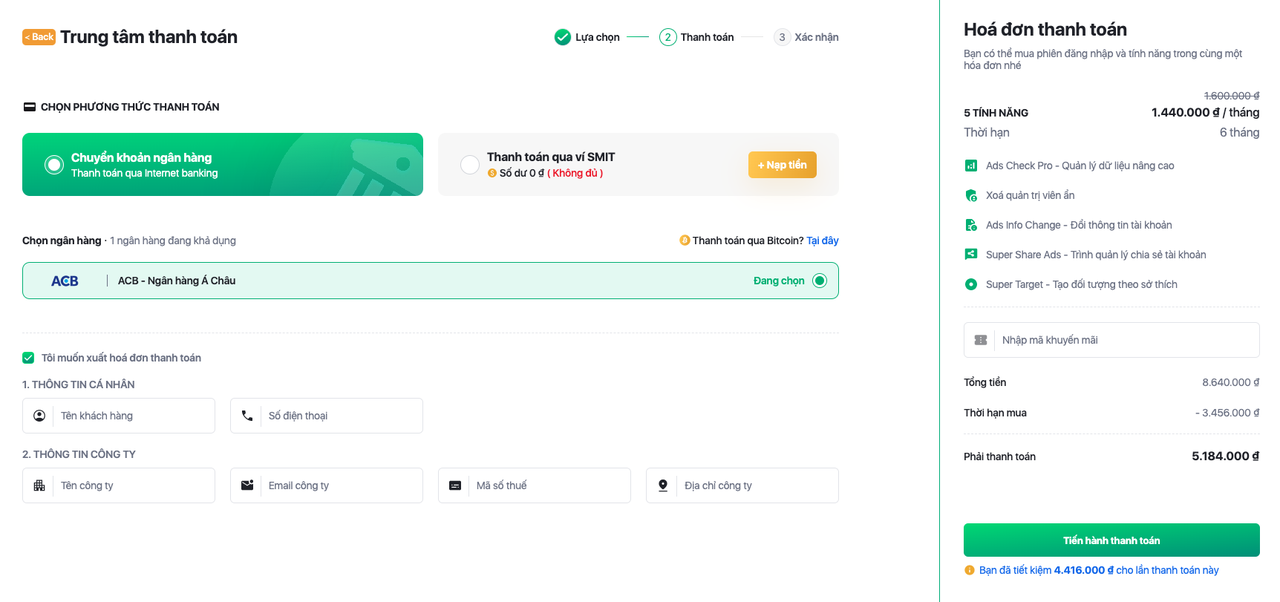Focus the Nhập mã khuyến mãi field
The height and width of the screenshot is (602, 1280).
(1125, 340)
